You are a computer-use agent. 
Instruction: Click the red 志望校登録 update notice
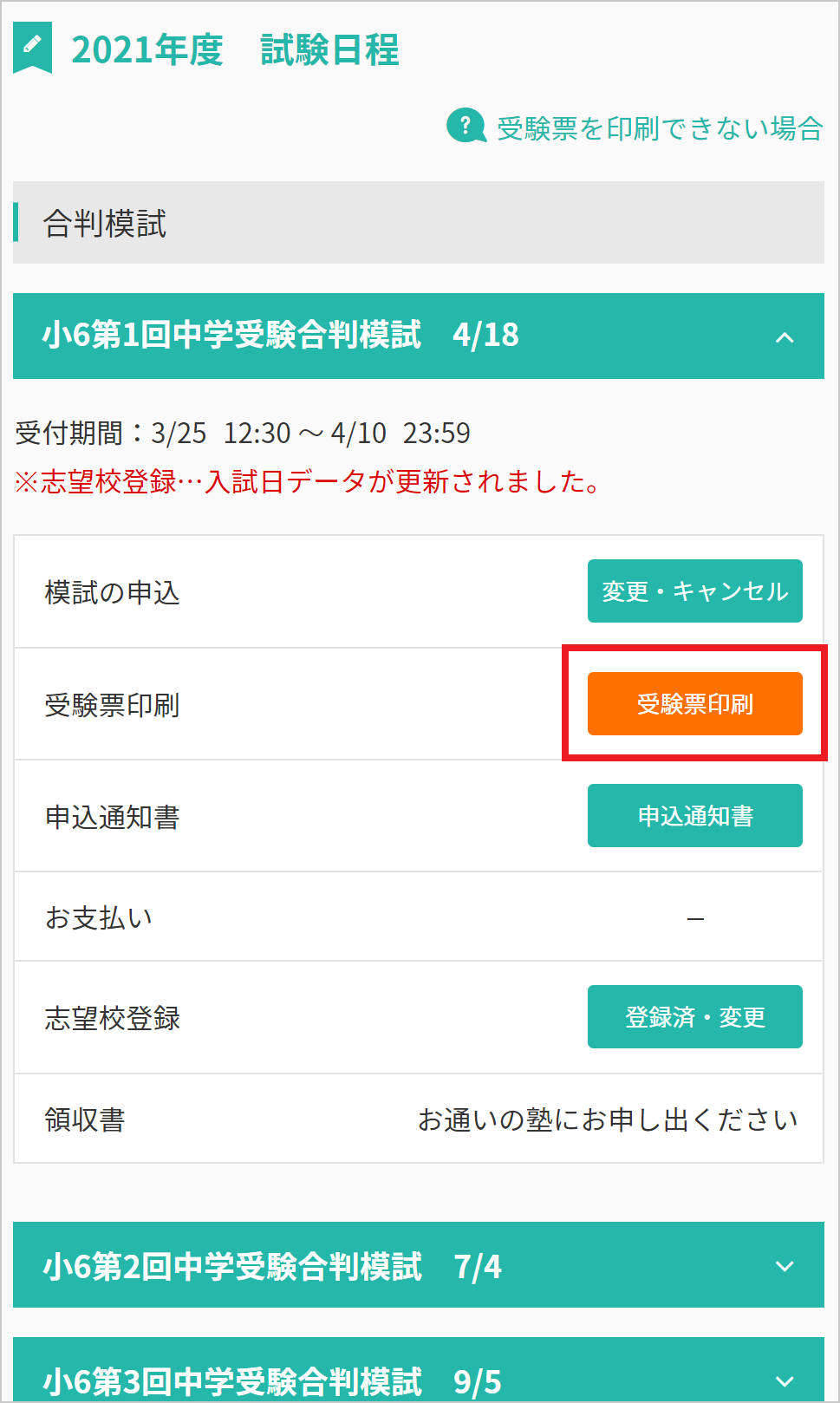[x=308, y=481]
